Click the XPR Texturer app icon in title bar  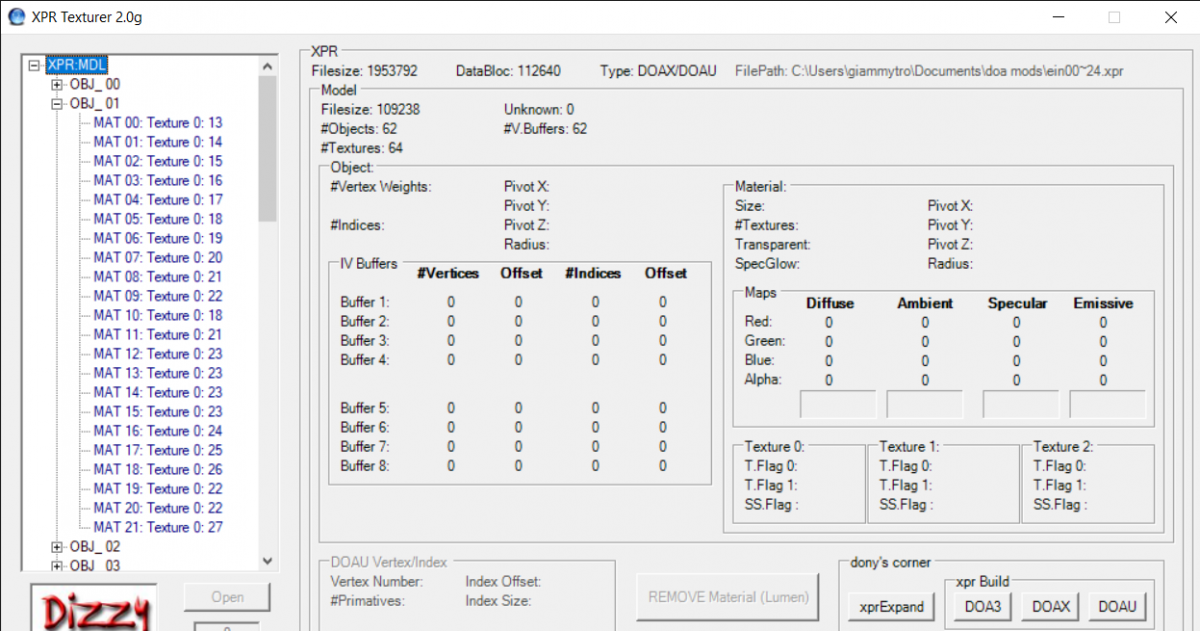click(16, 17)
